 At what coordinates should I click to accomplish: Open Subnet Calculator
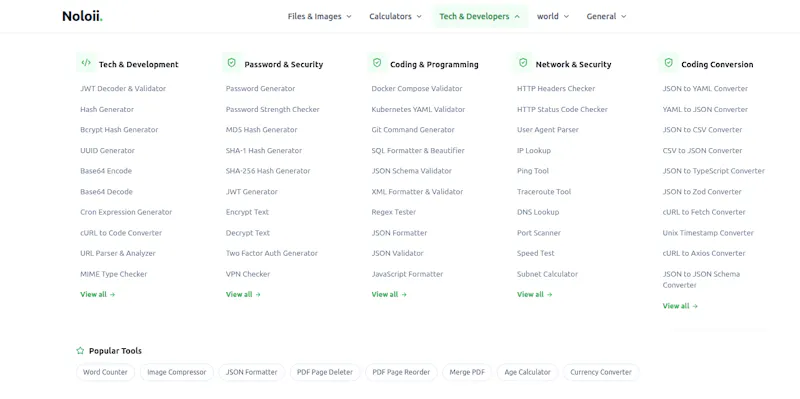[x=547, y=275]
